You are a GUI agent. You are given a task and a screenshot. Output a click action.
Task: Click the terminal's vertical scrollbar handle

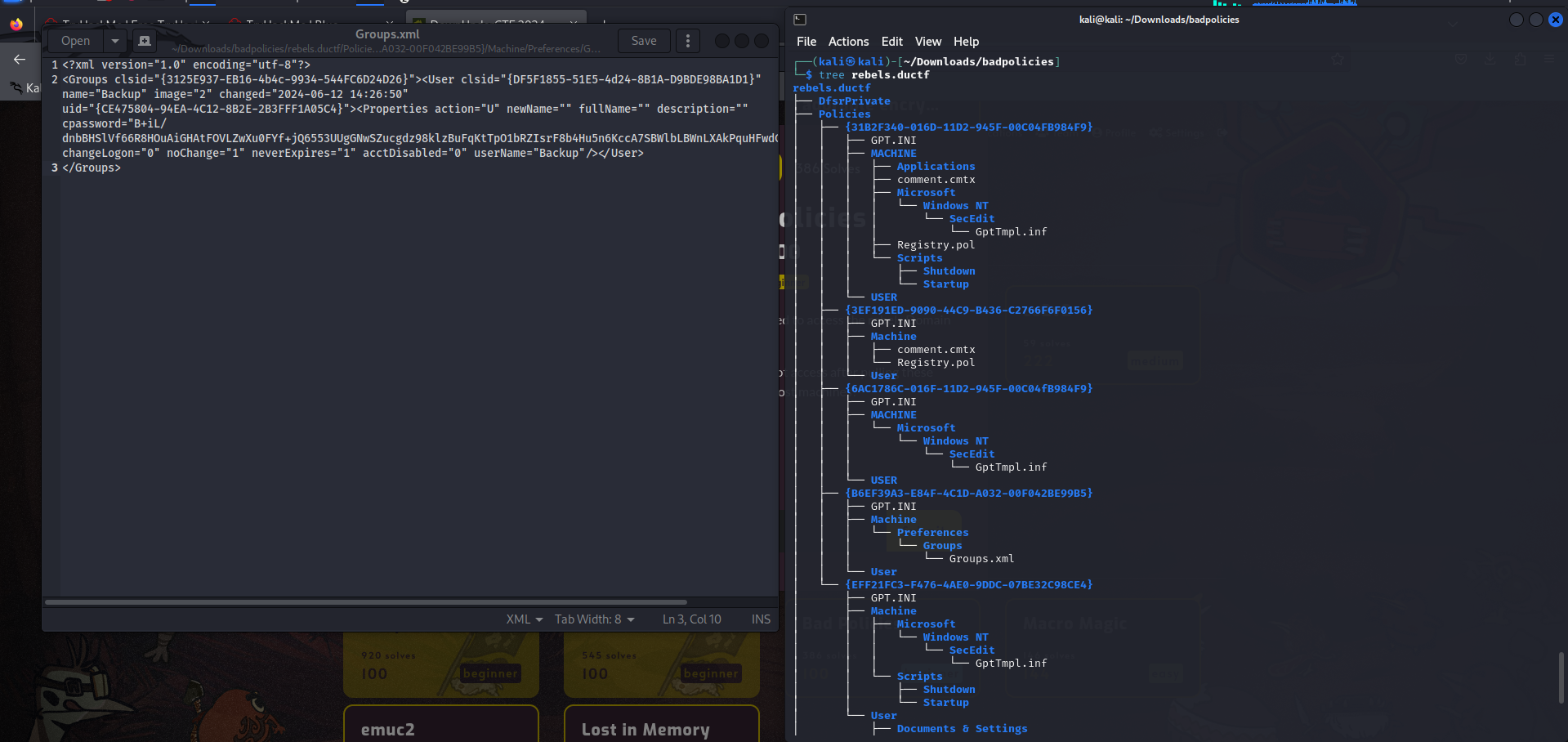[x=1561, y=677]
